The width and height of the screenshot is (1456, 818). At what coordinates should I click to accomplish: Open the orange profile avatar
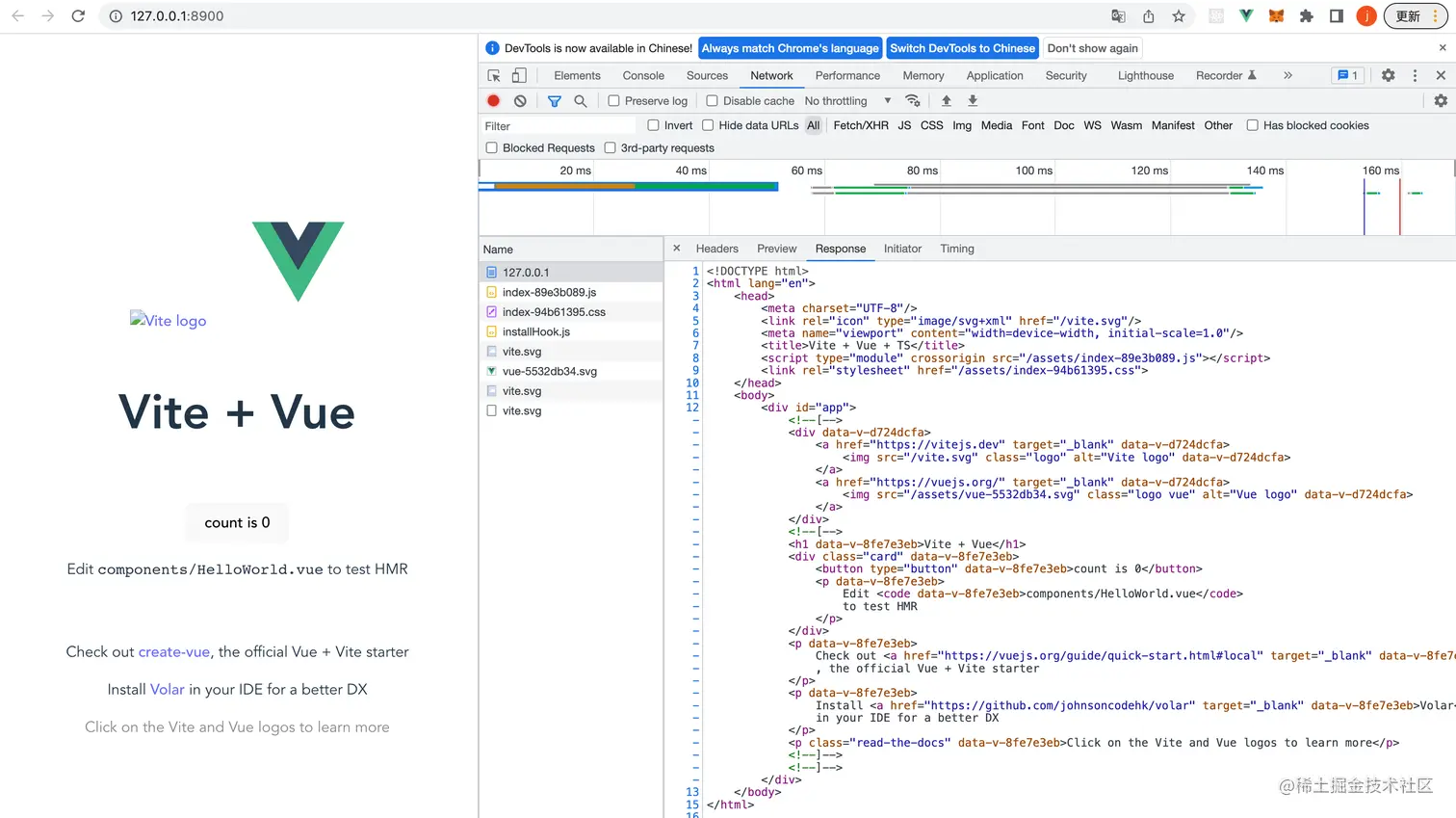coord(1366,16)
